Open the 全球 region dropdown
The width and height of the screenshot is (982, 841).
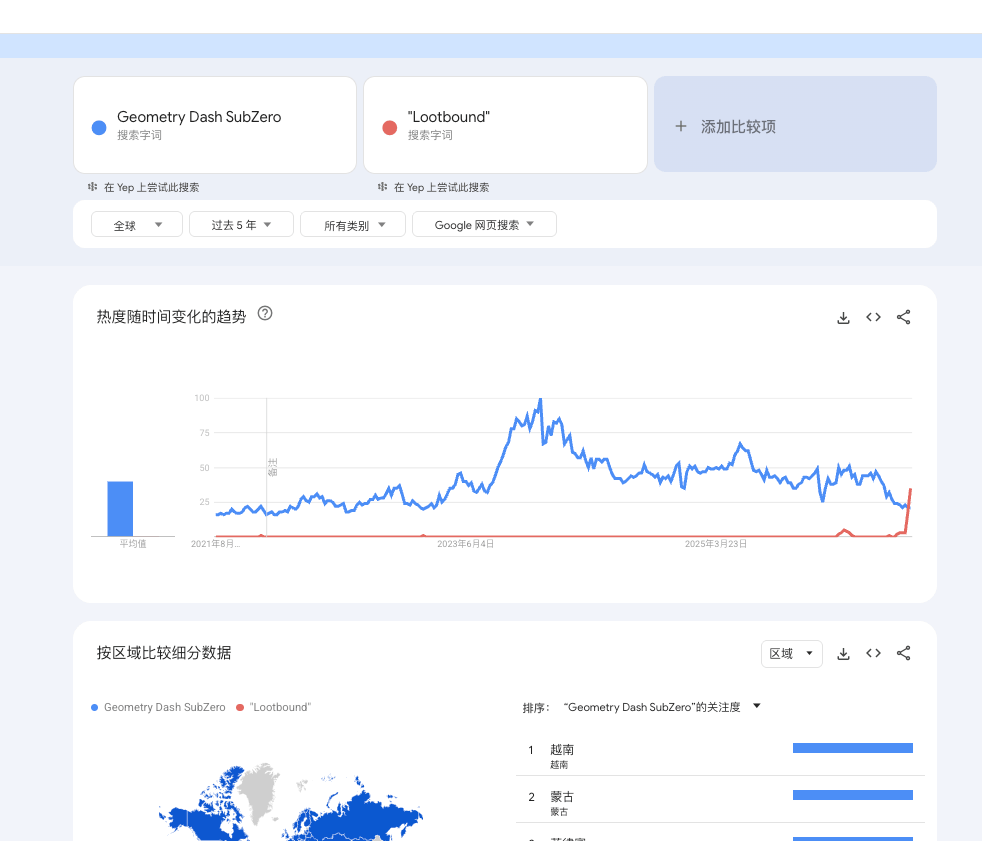pos(137,224)
